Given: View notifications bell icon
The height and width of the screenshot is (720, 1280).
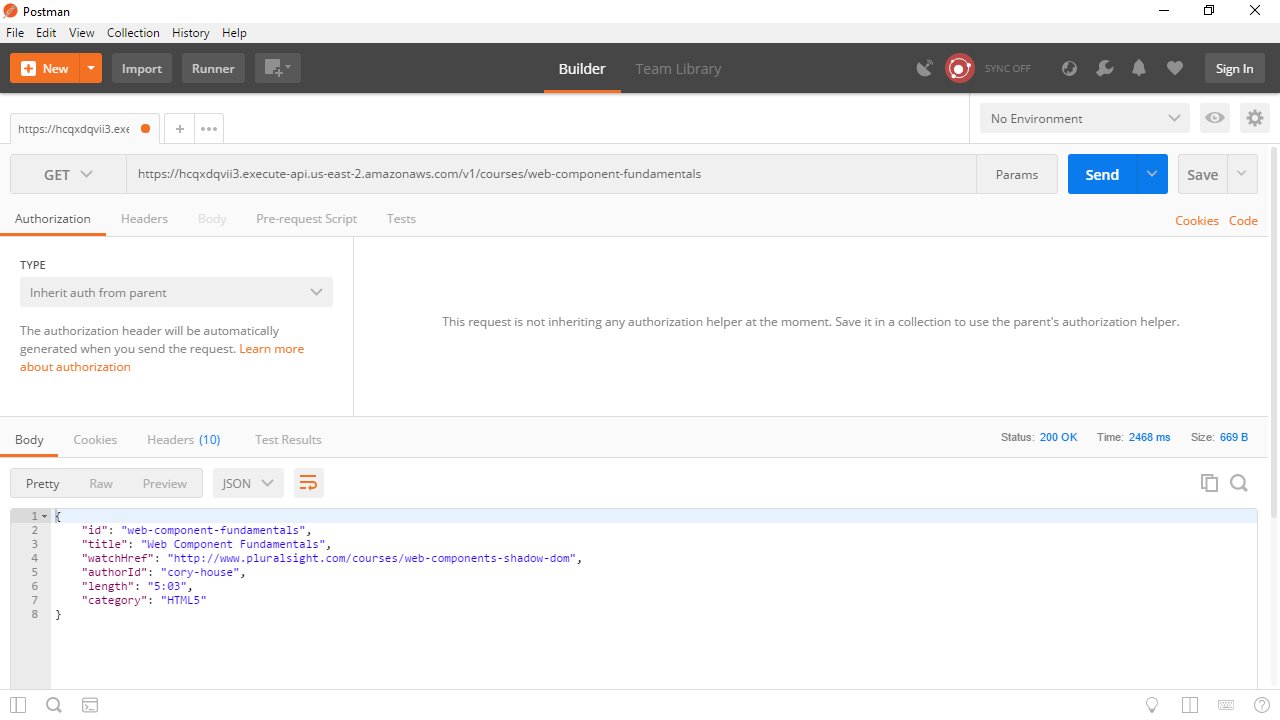Looking at the screenshot, I should 1139,68.
